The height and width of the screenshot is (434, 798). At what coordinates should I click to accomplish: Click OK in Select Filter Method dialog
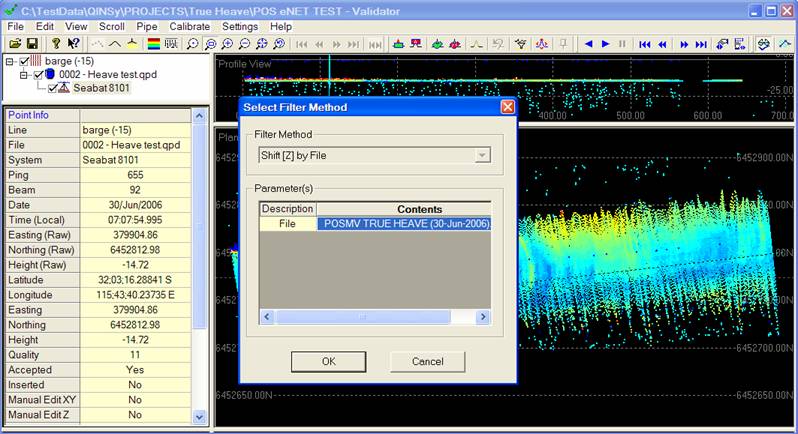click(329, 360)
